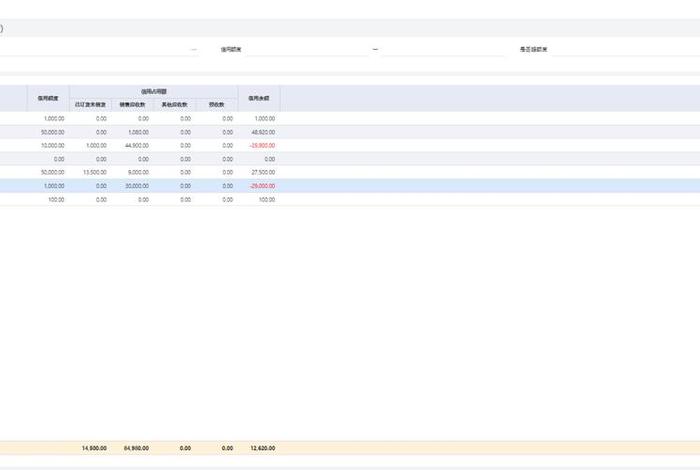Select the 27,500.00 credit balance cell
700x470 pixels.
tap(261, 172)
